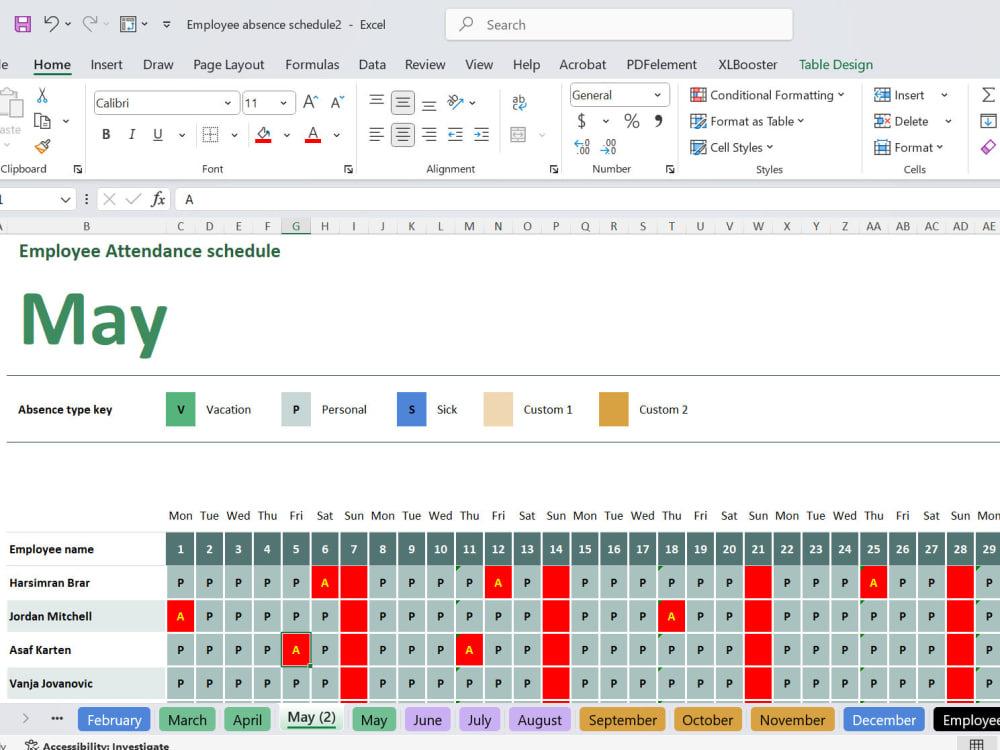The width and height of the screenshot is (1000, 750).
Task: Open the Formulas ribbon tab
Action: pyautogui.click(x=312, y=64)
